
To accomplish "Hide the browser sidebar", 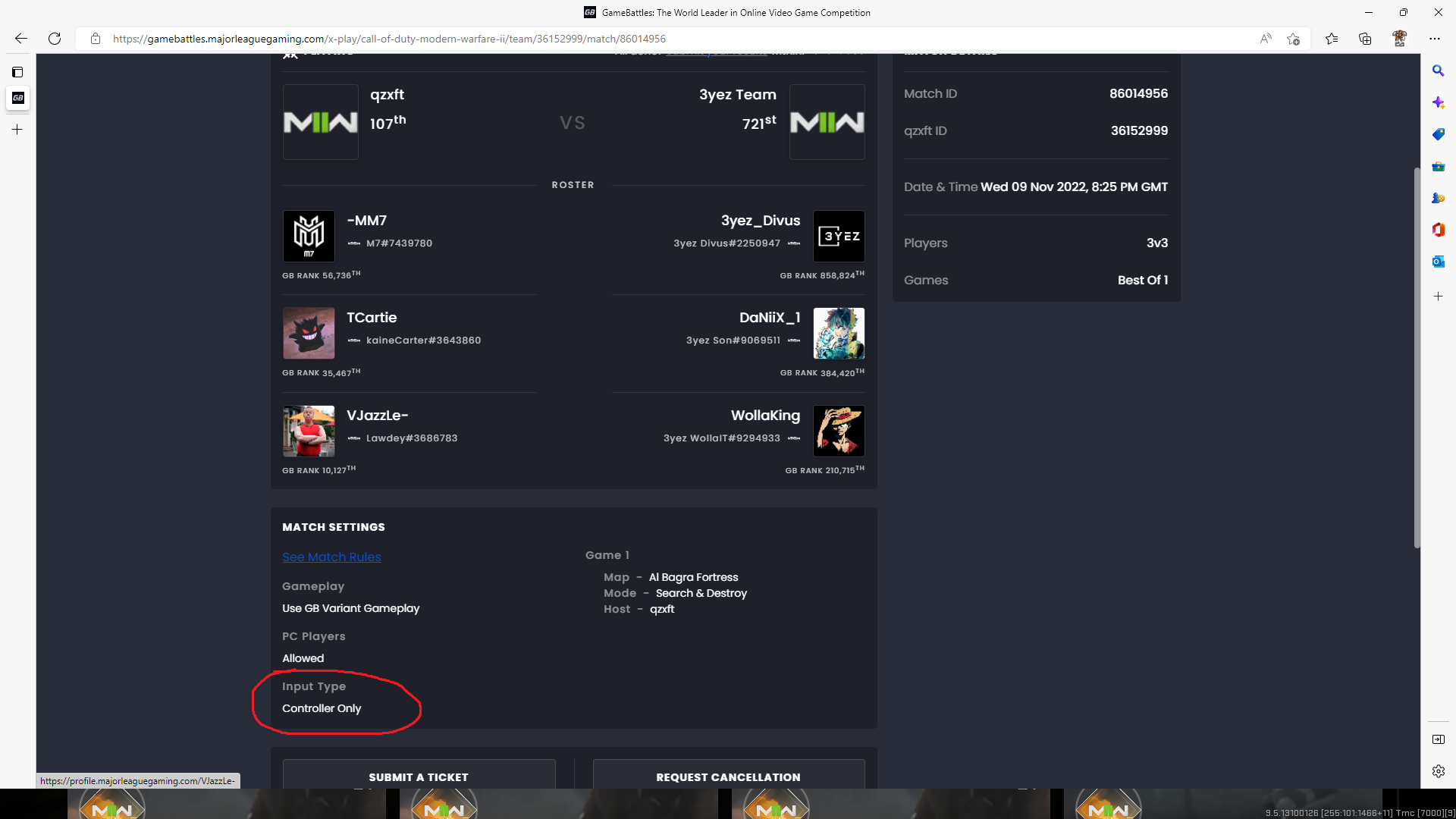I will [1438, 739].
